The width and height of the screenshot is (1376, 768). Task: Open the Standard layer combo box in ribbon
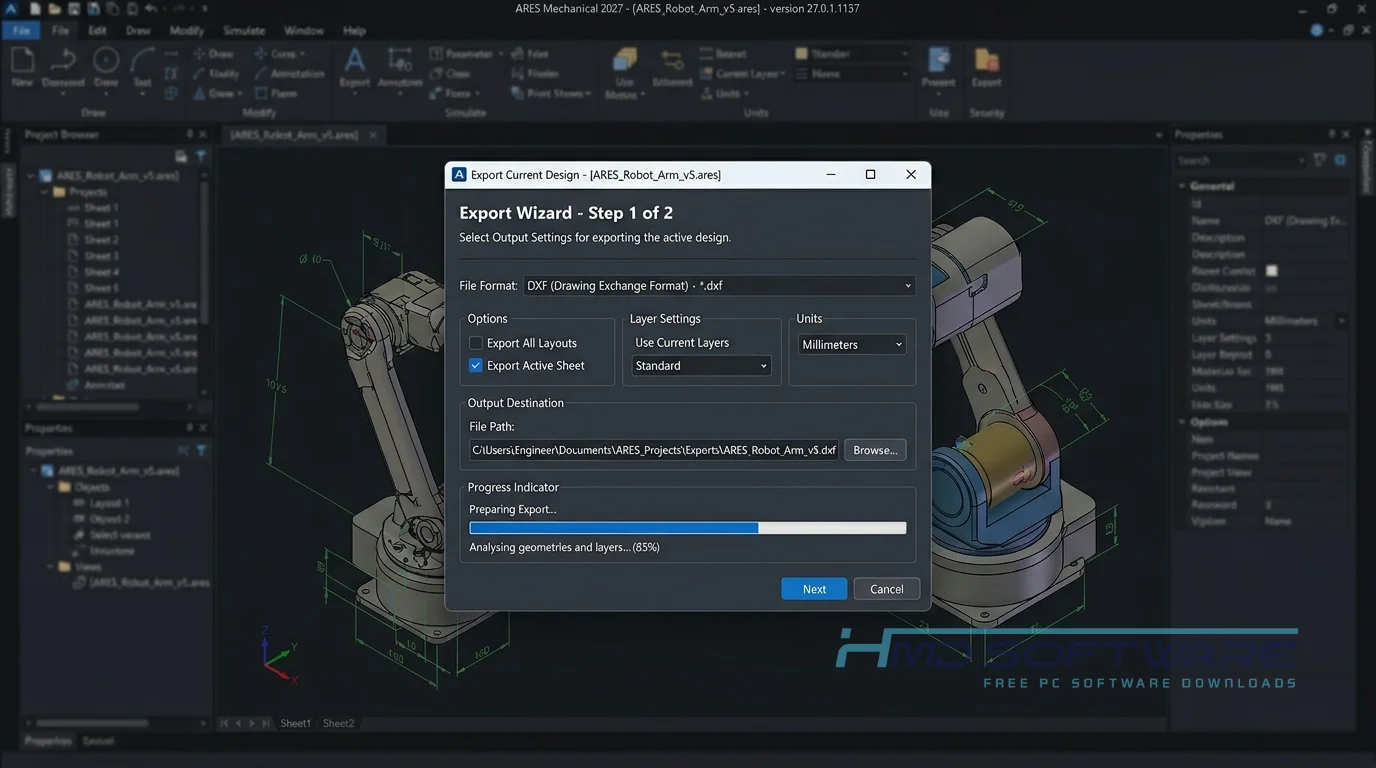pos(852,53)
